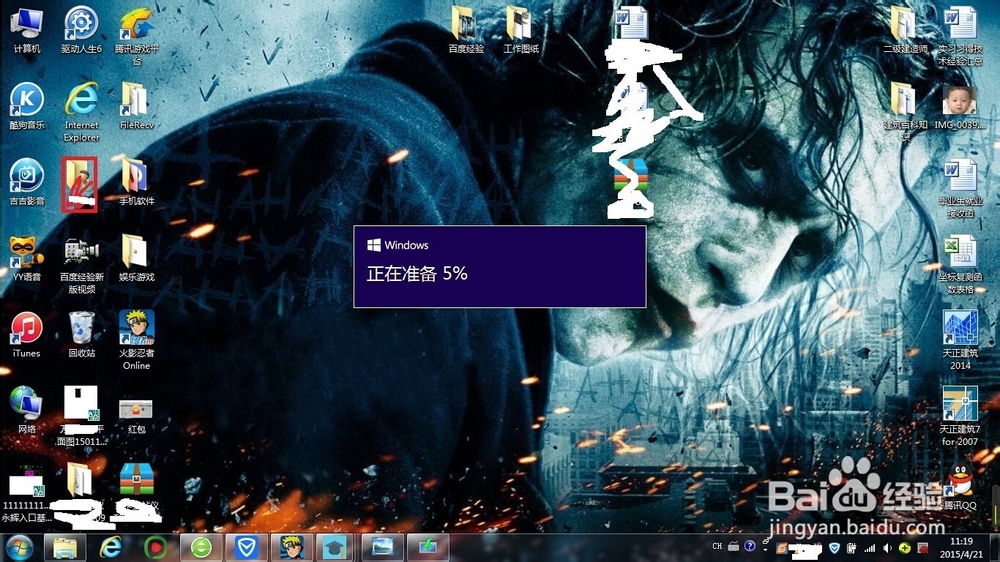Click the blue help question mark icon
The image size is (1000, 562).
pos(750,547)
